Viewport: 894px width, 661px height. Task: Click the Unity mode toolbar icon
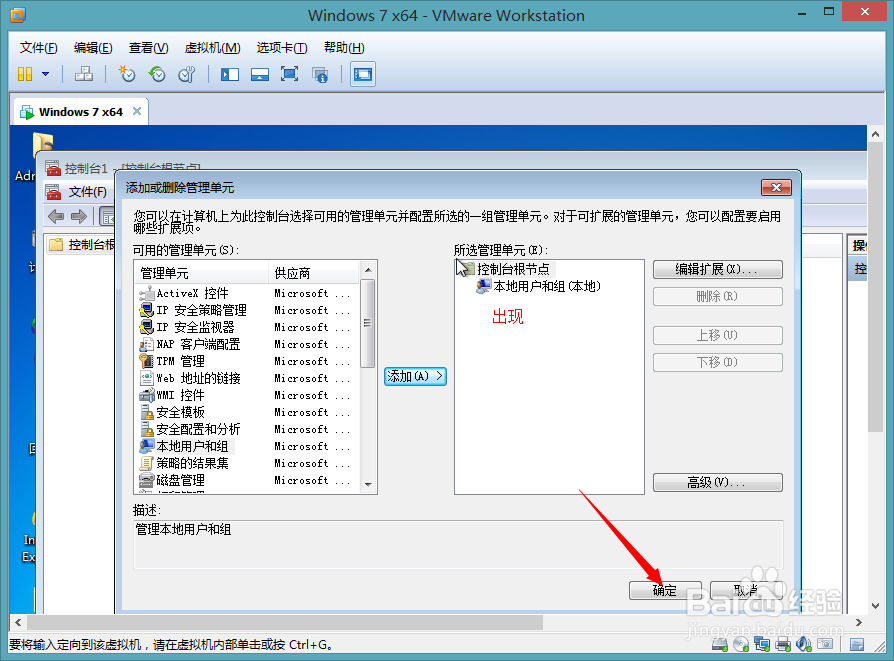320,74
